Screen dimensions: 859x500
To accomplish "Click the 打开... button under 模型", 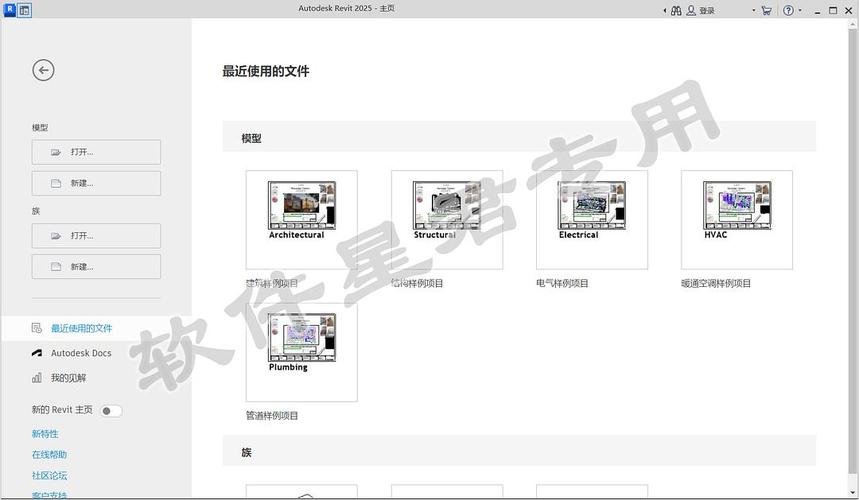I will pyautogui.click(x=96, y=152).
